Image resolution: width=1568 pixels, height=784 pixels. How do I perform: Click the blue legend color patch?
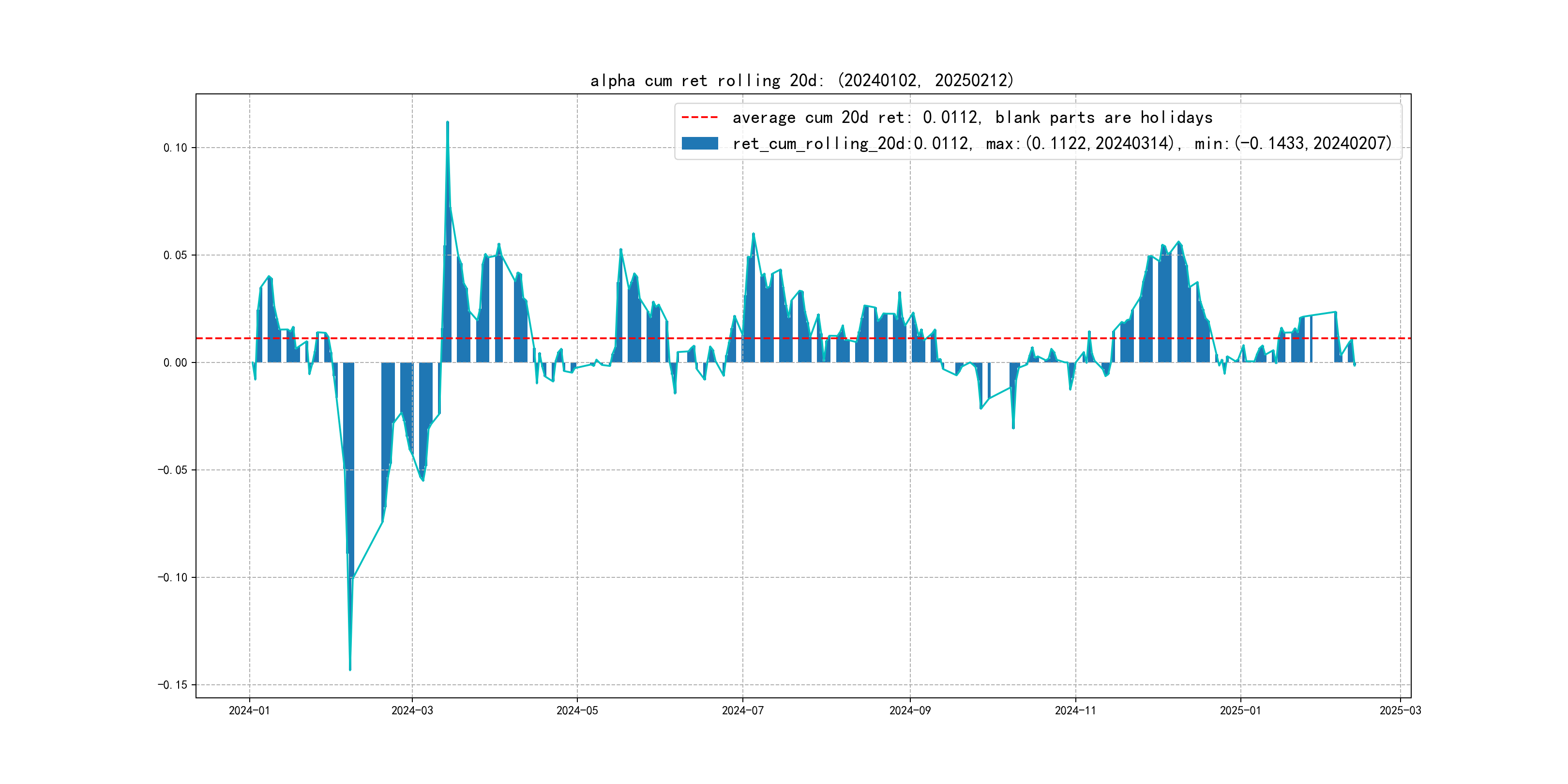[x=699, y=144]
